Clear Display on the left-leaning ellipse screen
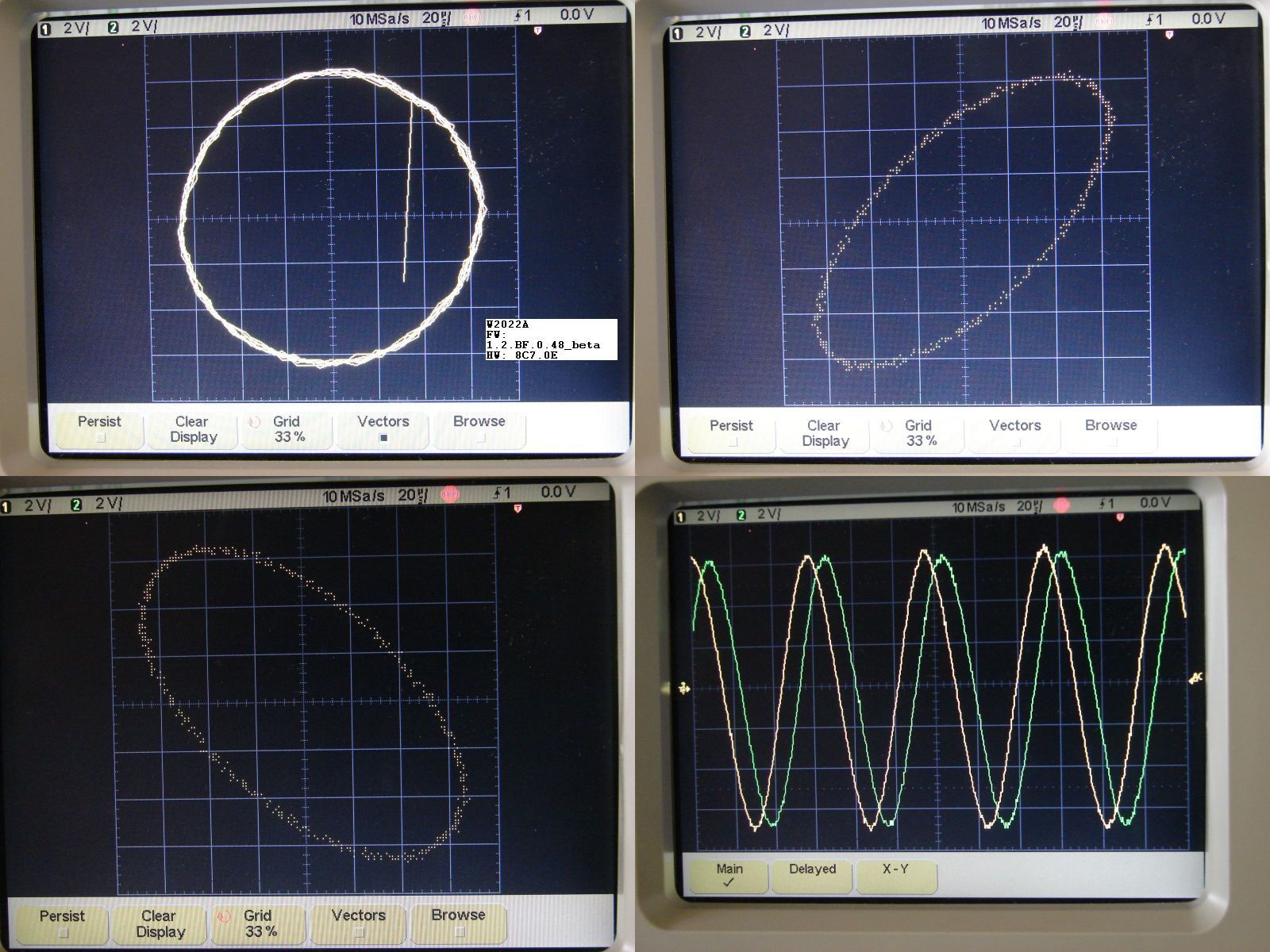This screenshot has height=952, width=1270. [x=159, y=924]
